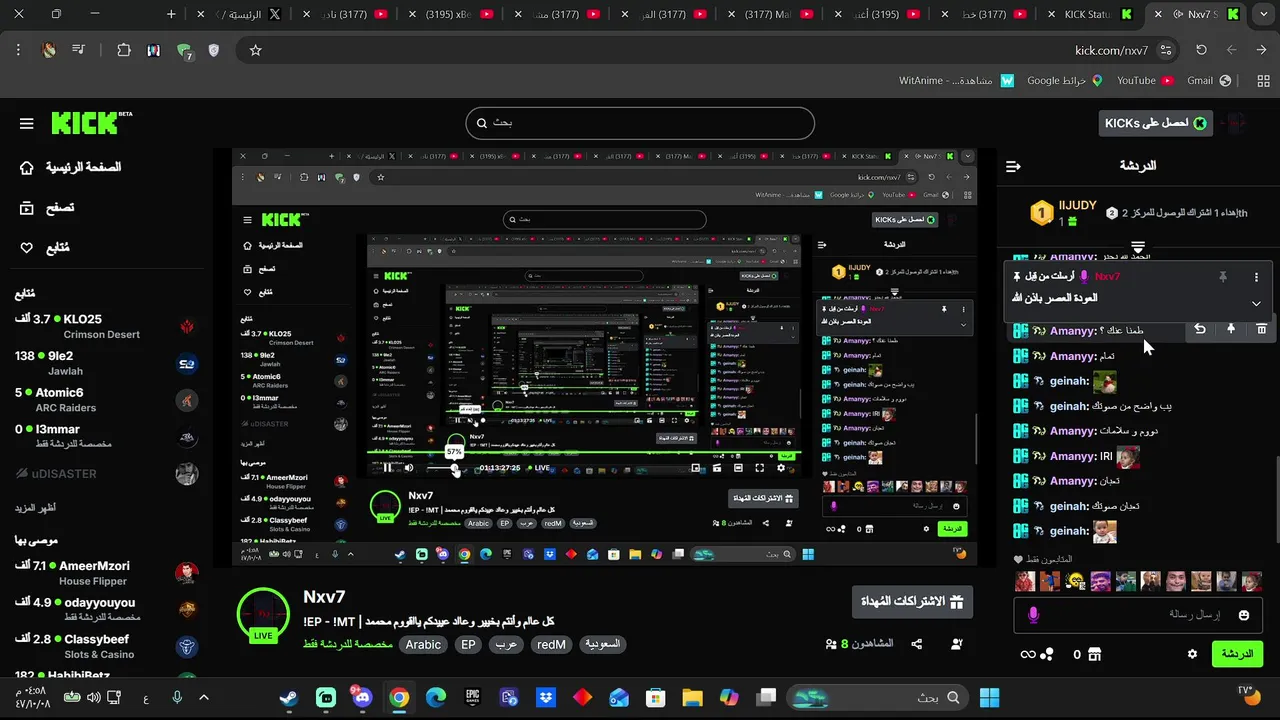Delete the طمنا عنك chat message
Viewport: 1280px width, 720px height.
click(1262, 329)
